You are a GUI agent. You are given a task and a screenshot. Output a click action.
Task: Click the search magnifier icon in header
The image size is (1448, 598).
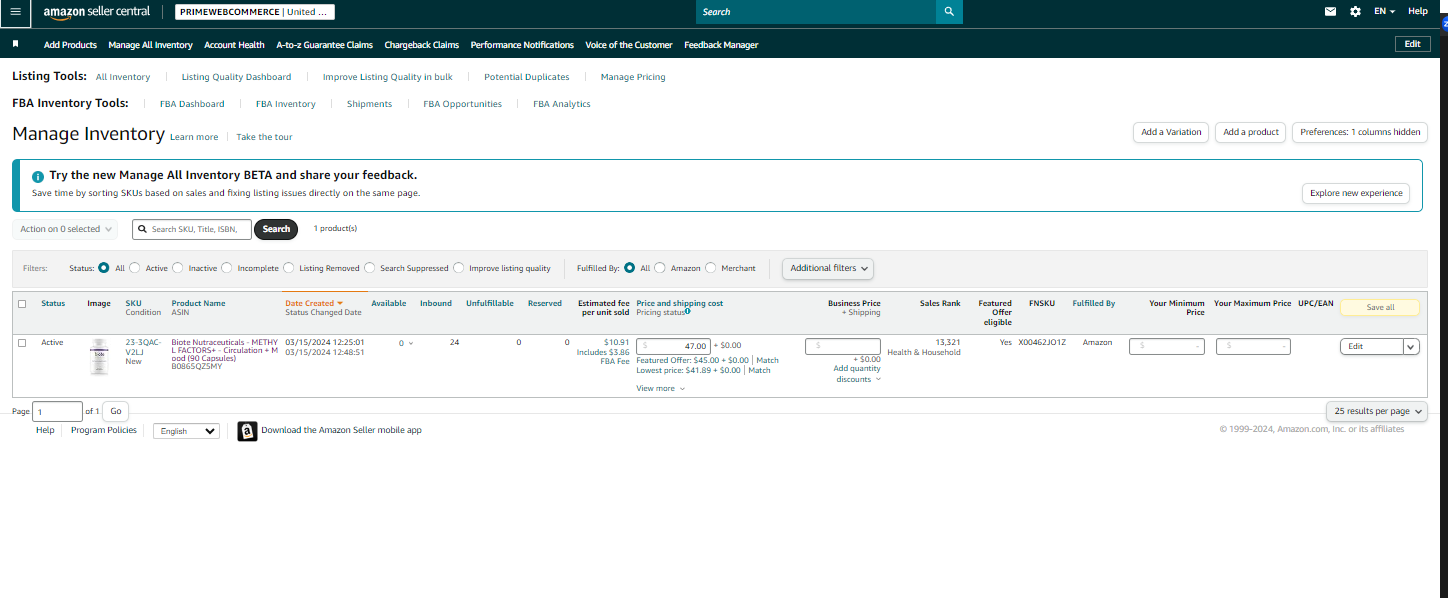[x=949, y=12]
